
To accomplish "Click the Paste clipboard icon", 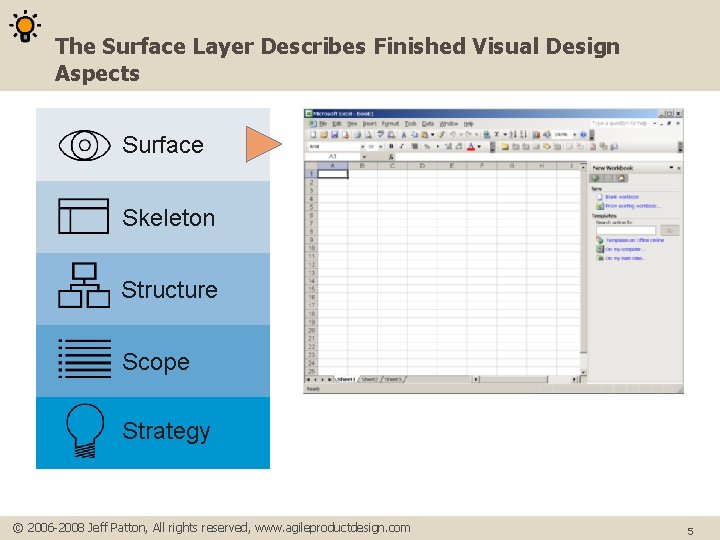I will click(424, 135).
